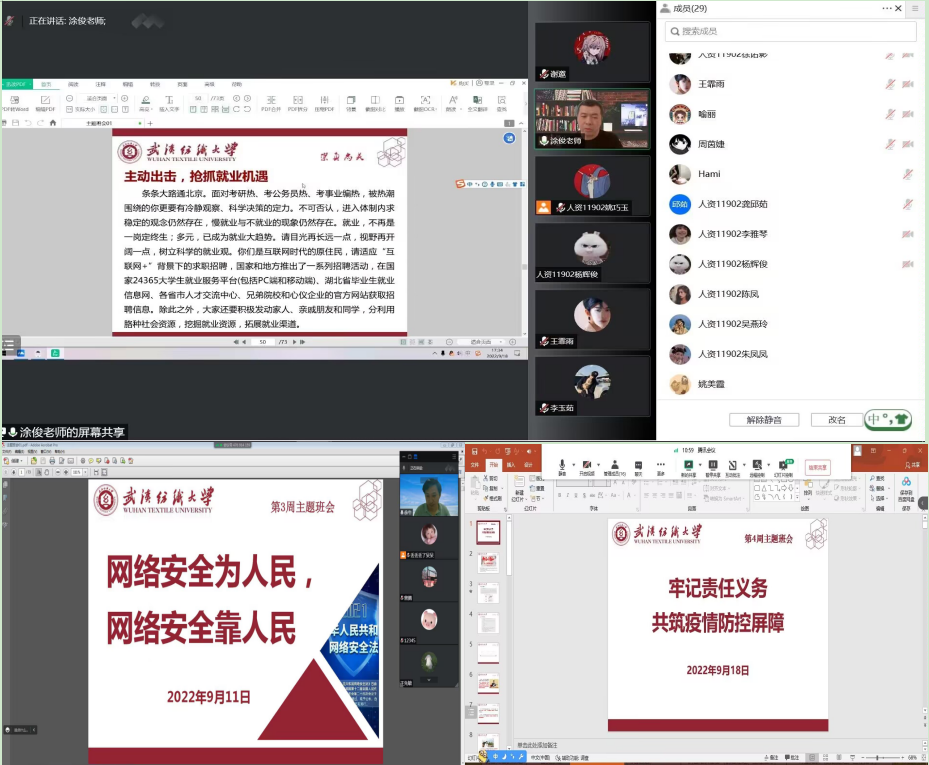The image size is (929, 765).
Task: Click the 解除静音 unmute button
Action: [x=764, y=420]
